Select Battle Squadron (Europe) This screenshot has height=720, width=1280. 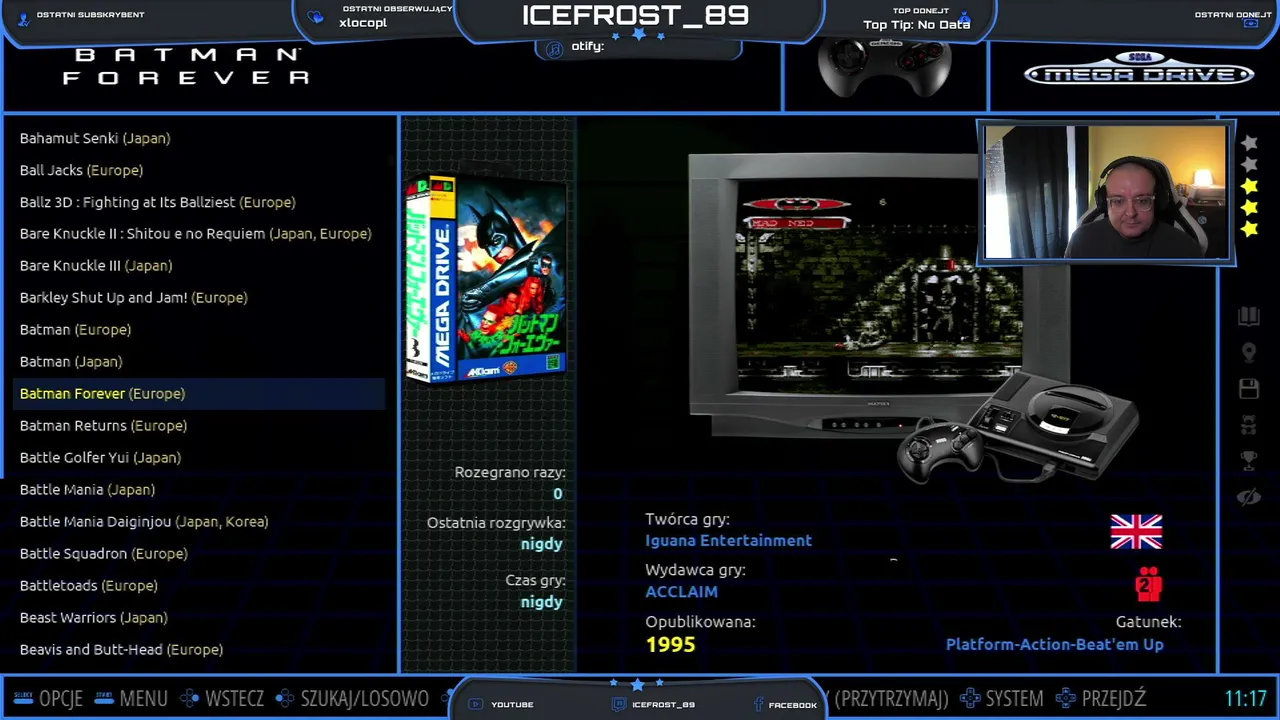pyautogui.click(x=104, y=554)
